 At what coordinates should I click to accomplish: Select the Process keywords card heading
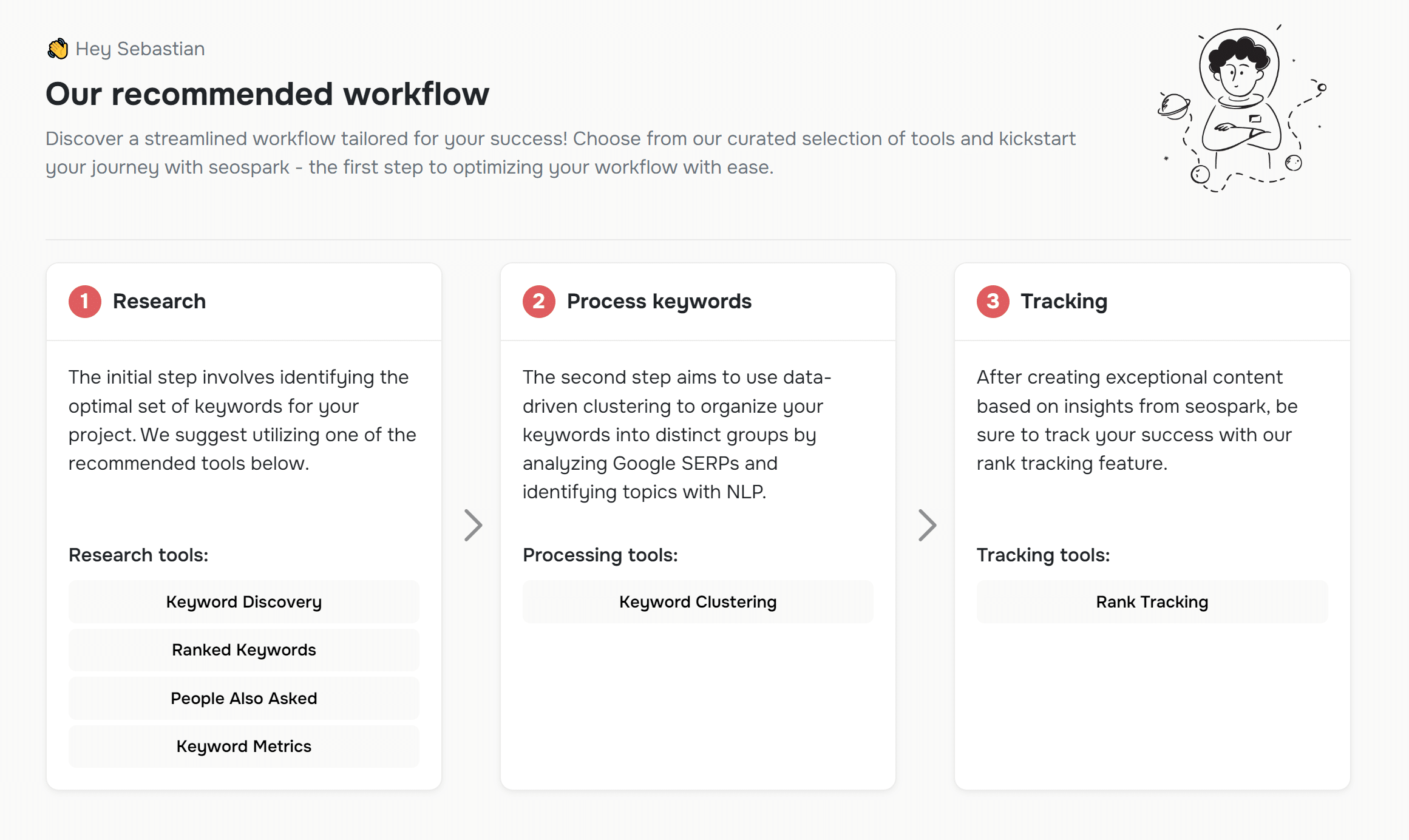(659, 302)
